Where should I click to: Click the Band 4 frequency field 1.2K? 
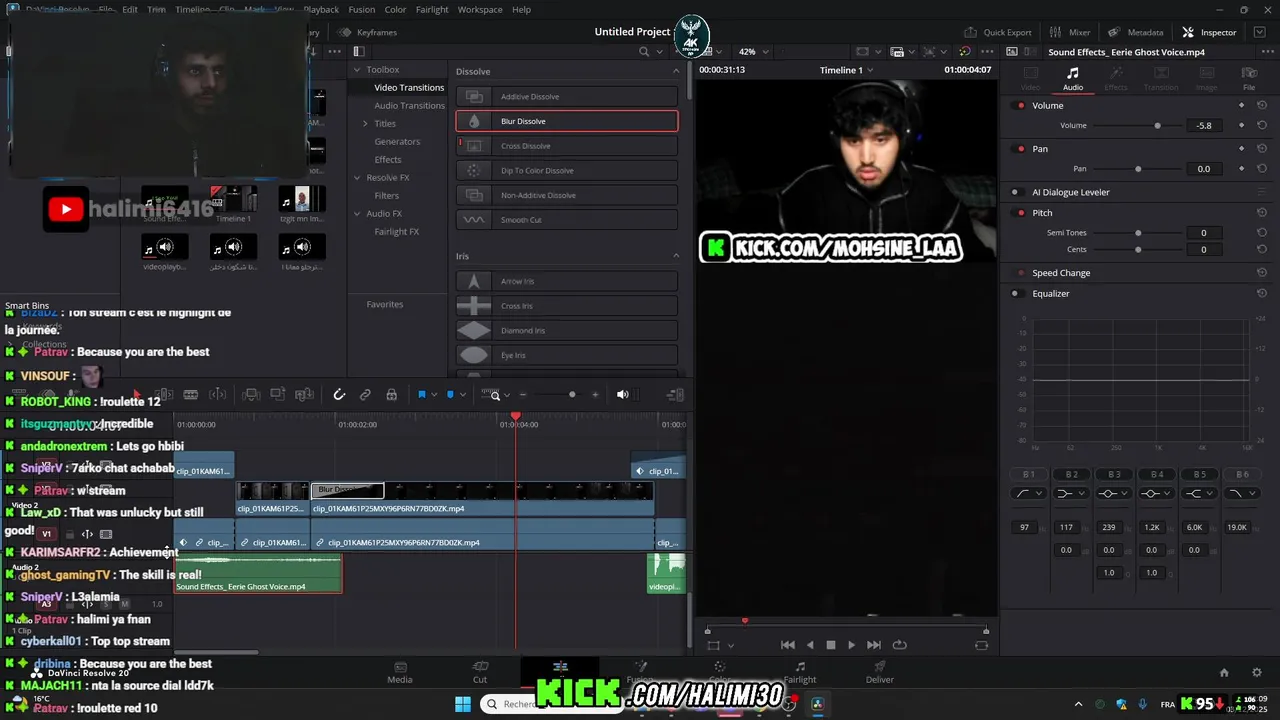(x=1152, y=527)
